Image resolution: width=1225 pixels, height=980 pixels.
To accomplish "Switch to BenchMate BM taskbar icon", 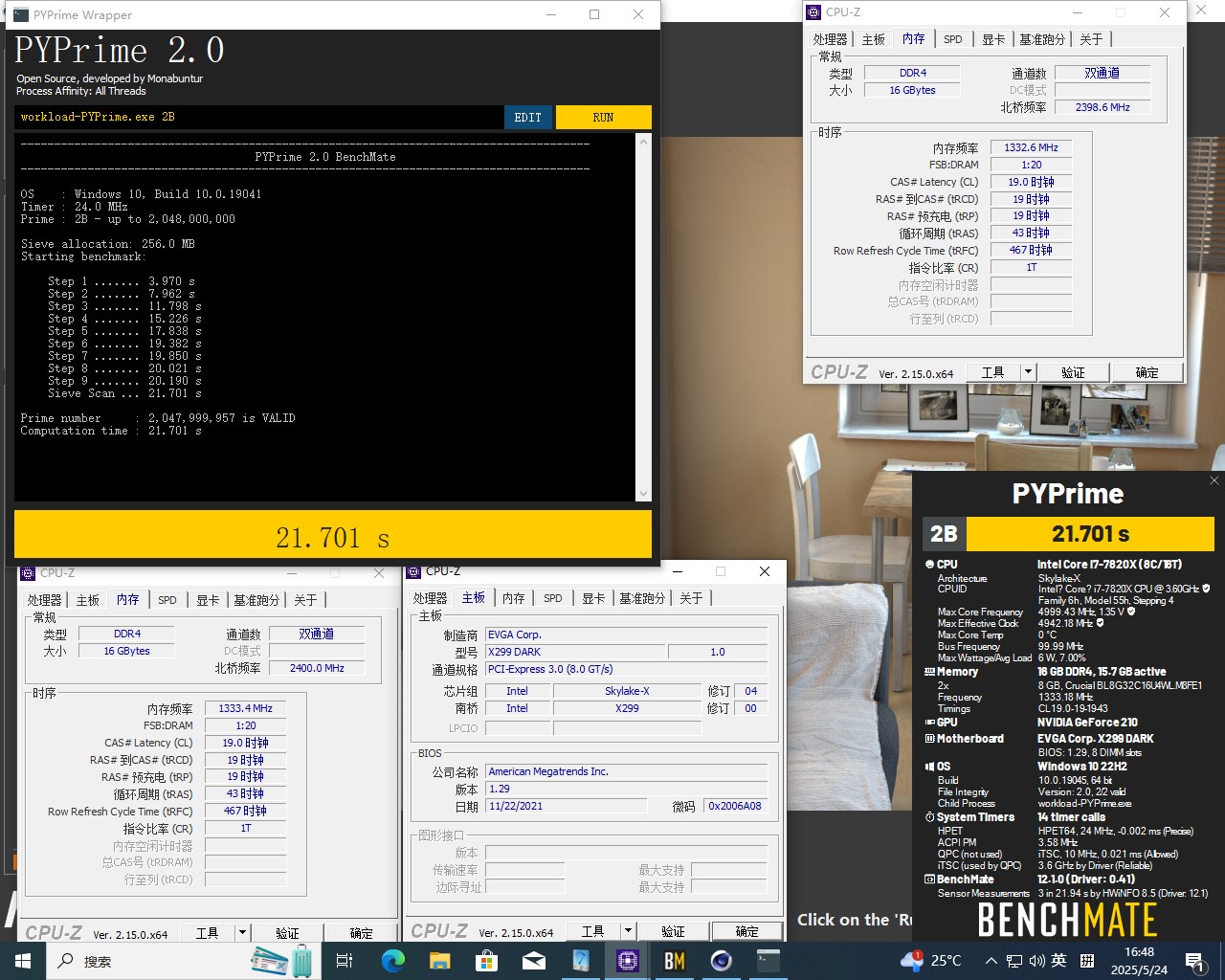I will pyautogui.click(x=675, y=961).
